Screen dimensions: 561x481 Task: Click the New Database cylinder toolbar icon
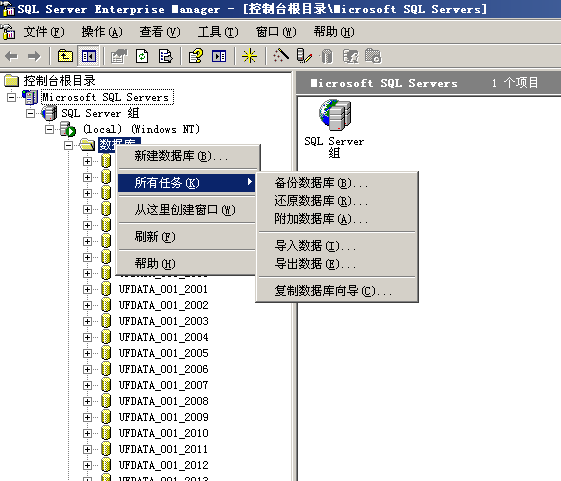[x=326, y=56]
